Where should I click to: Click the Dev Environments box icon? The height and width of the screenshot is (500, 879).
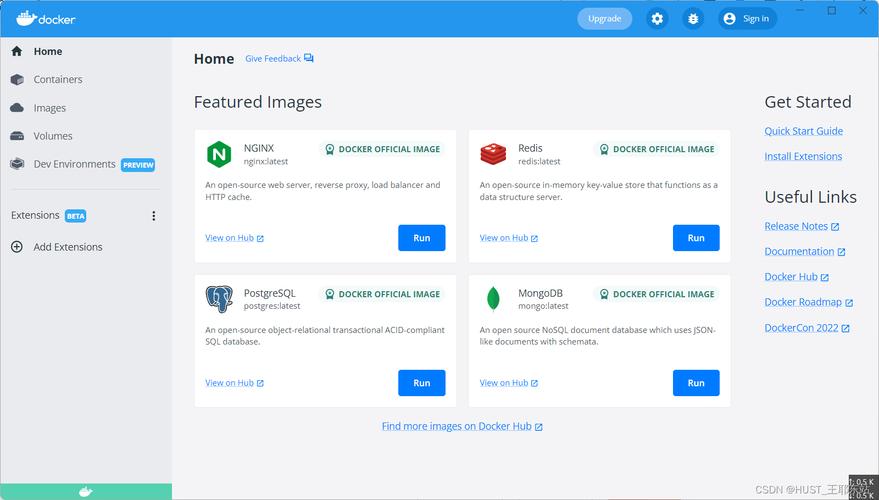pos(17,164)
